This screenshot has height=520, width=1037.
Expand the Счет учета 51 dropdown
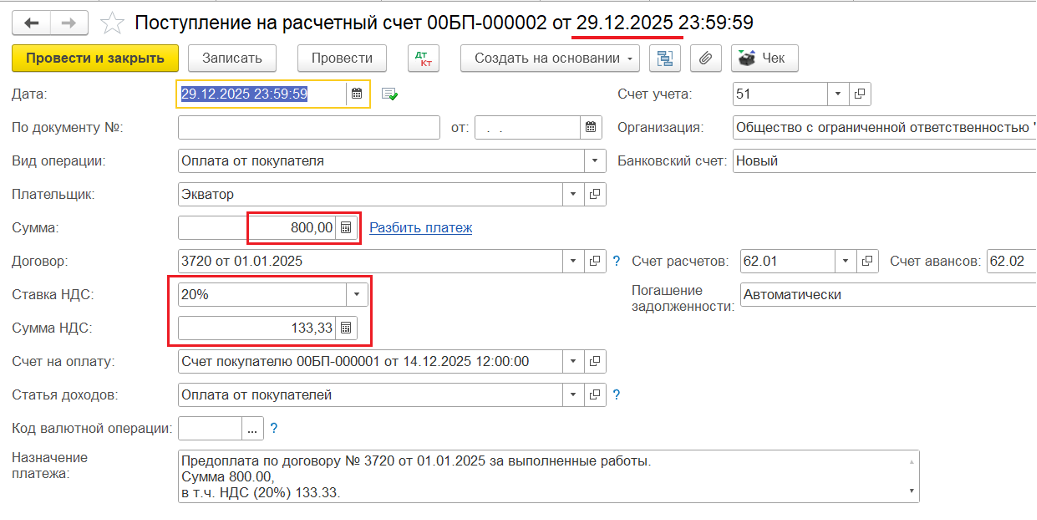tap(837, 94)
